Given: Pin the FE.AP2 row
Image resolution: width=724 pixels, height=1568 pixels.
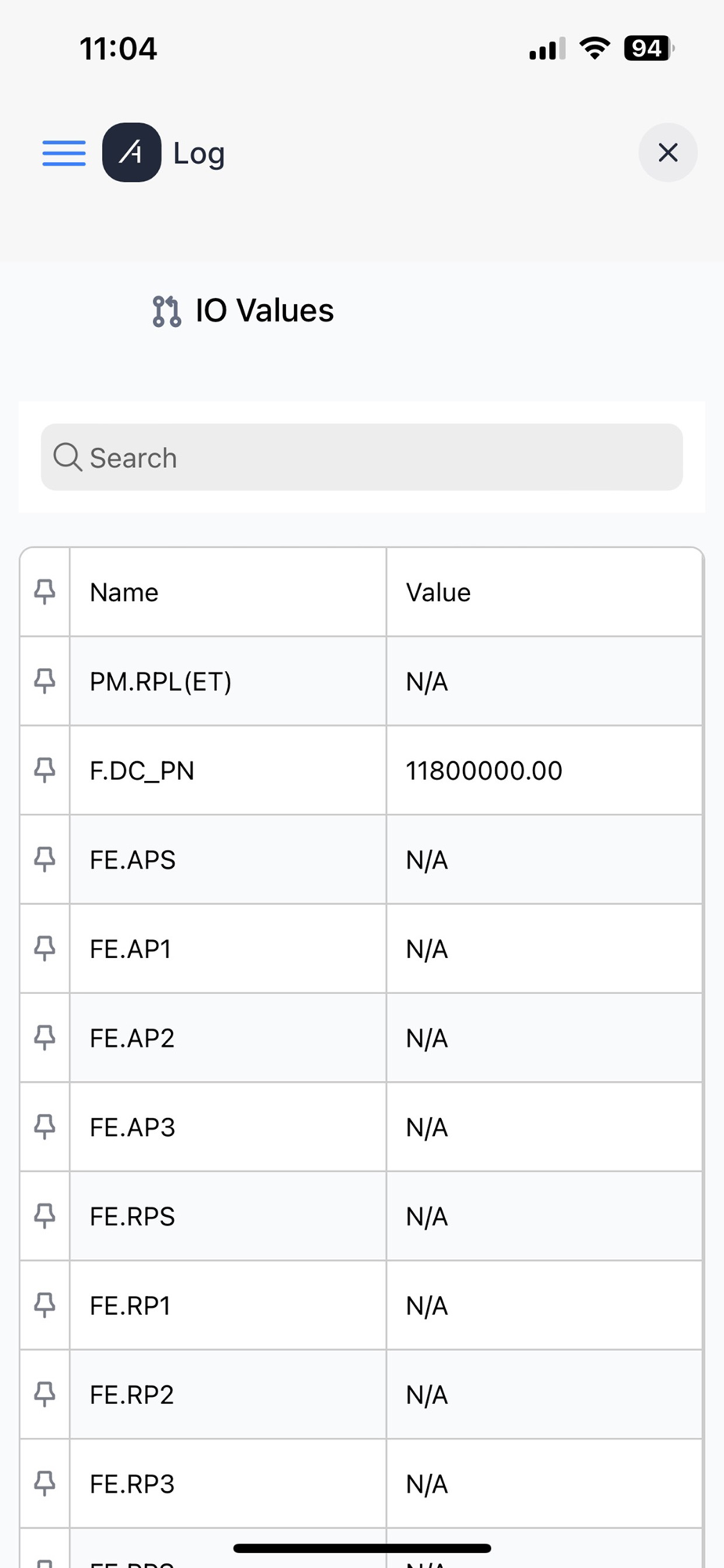Looking at the screenshot, I should point(45,1038).
